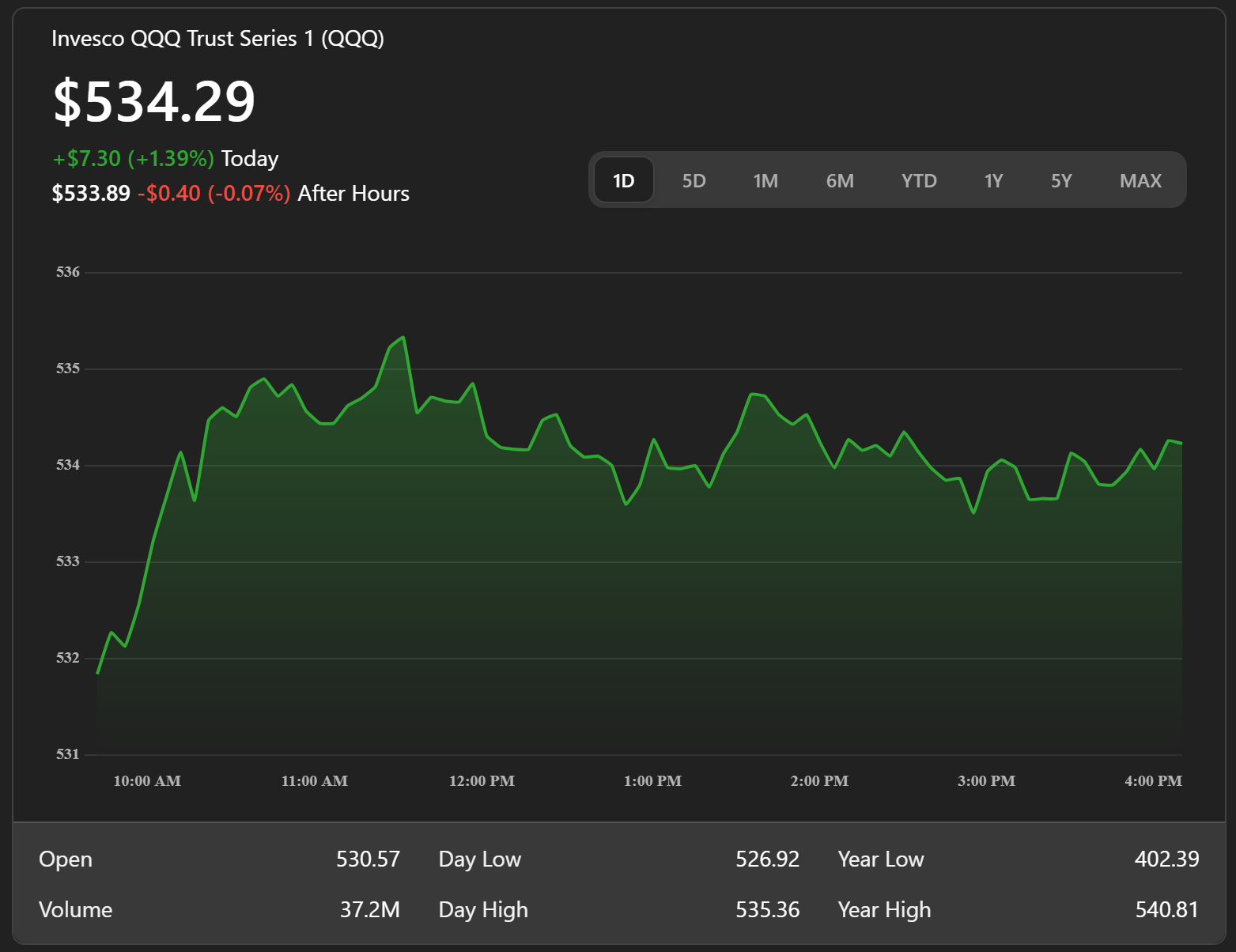Click the Day High value 535.36
The width and height of the screenshot is (1236, 952).
pyautogui.click(x=767, y=909)
